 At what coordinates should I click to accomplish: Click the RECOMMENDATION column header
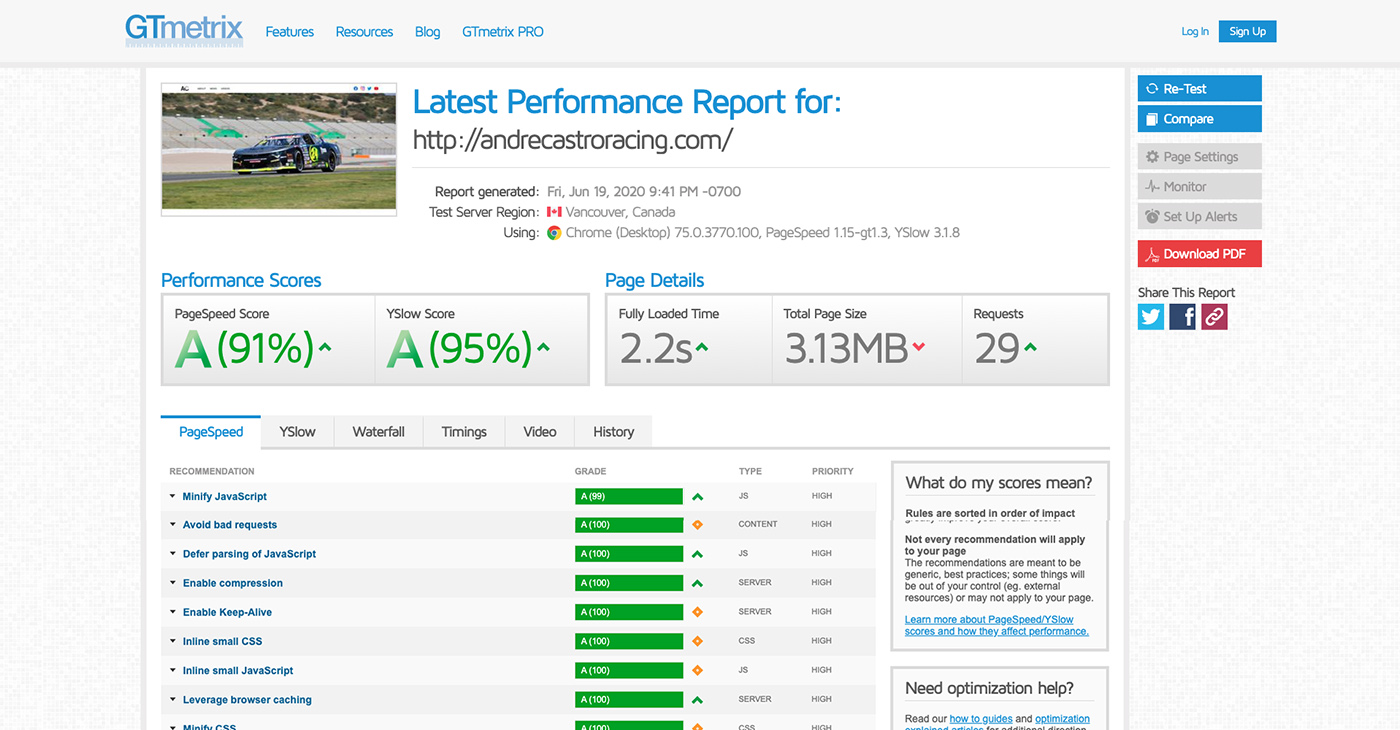pyautogui.click(x=212, y=471)
